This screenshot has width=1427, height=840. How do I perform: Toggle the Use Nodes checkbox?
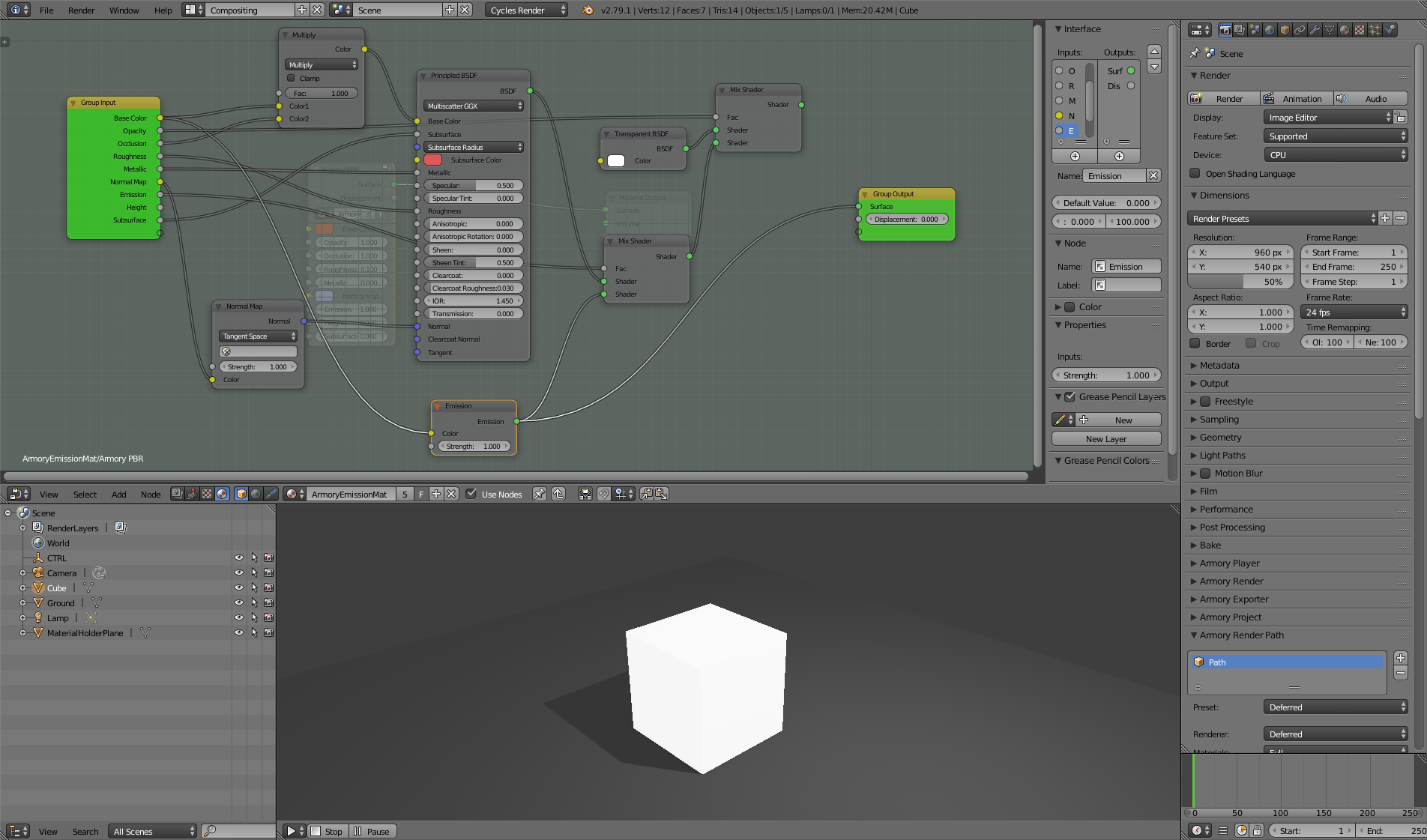click(471, 494)
